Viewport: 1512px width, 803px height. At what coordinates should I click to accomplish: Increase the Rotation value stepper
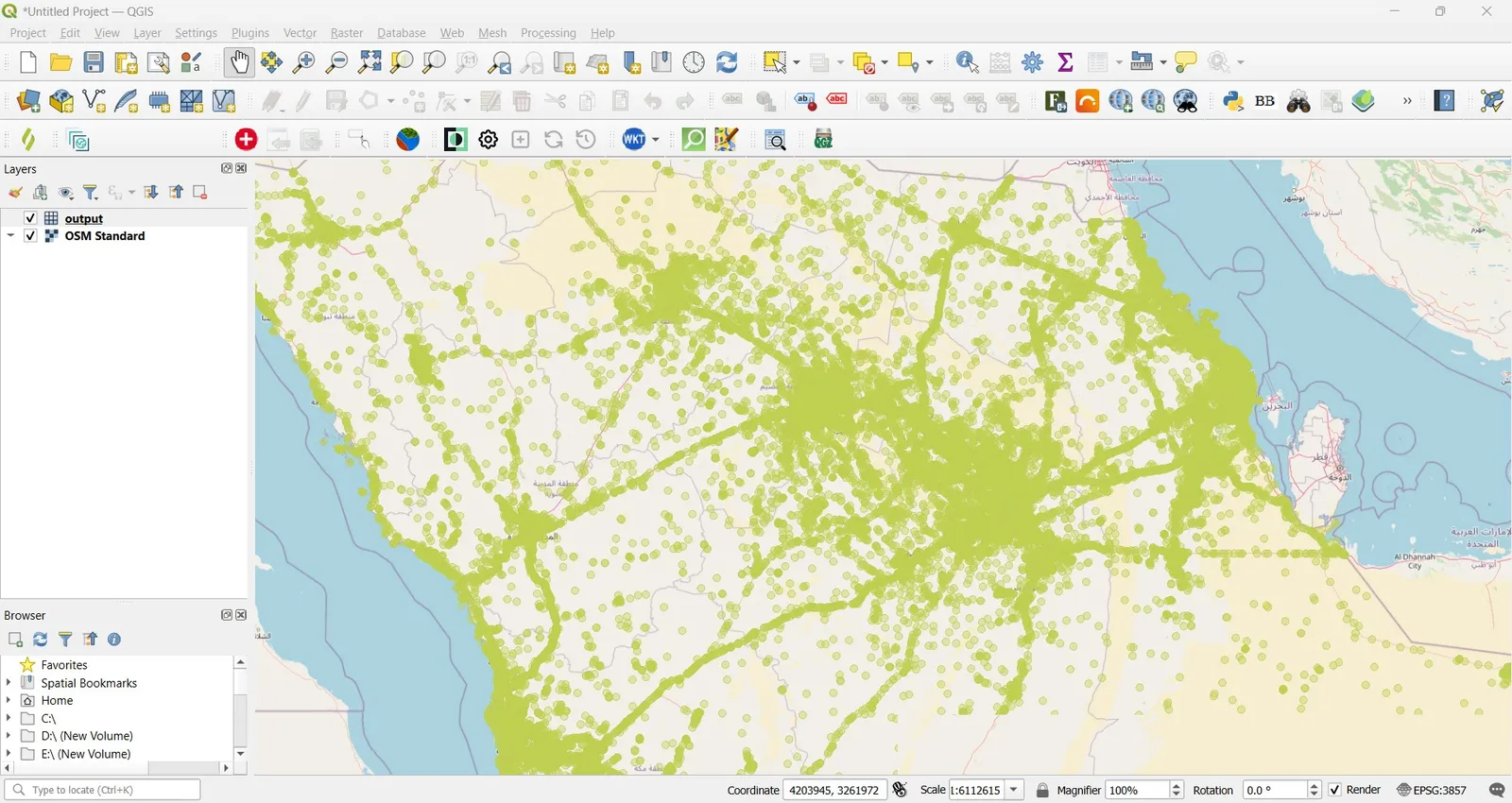(1314, 786)
